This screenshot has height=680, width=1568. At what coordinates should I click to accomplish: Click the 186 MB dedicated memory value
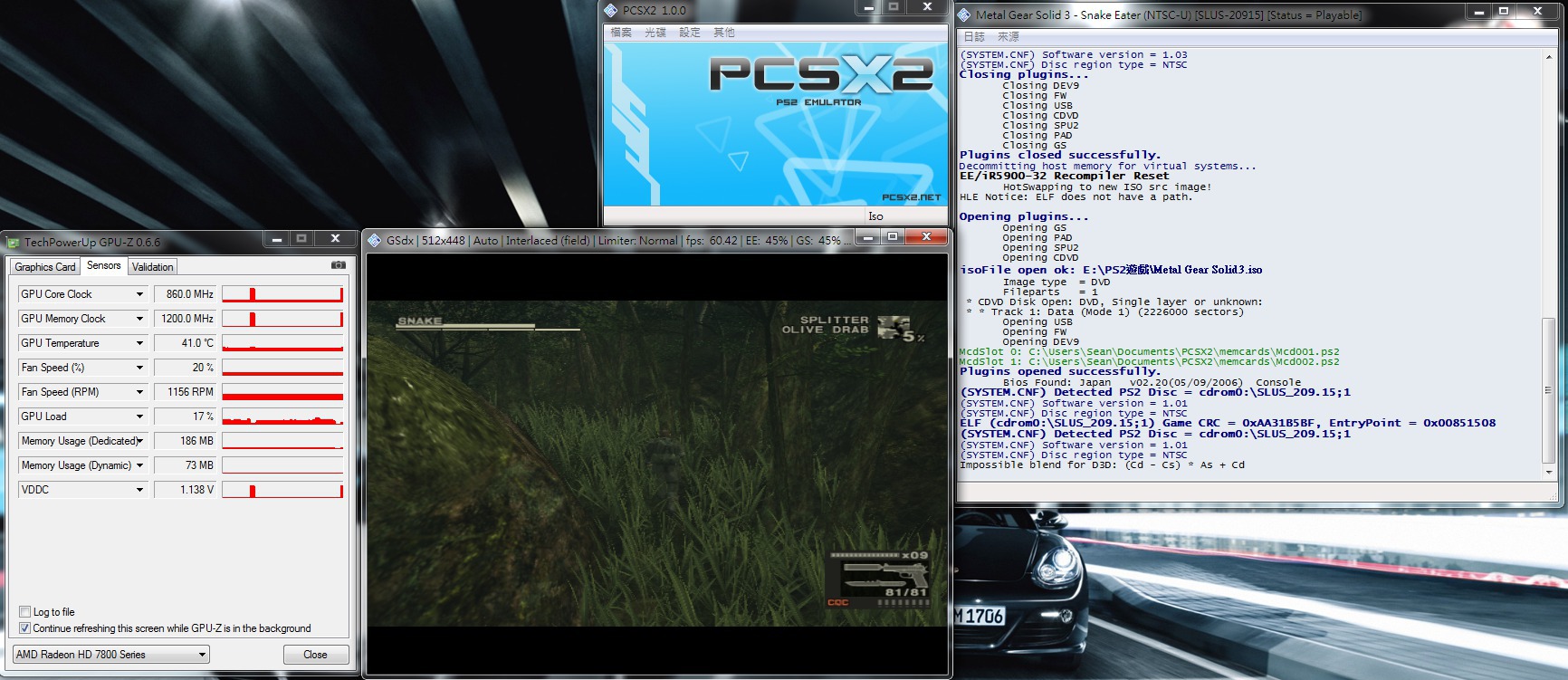[x=185, y=441]
